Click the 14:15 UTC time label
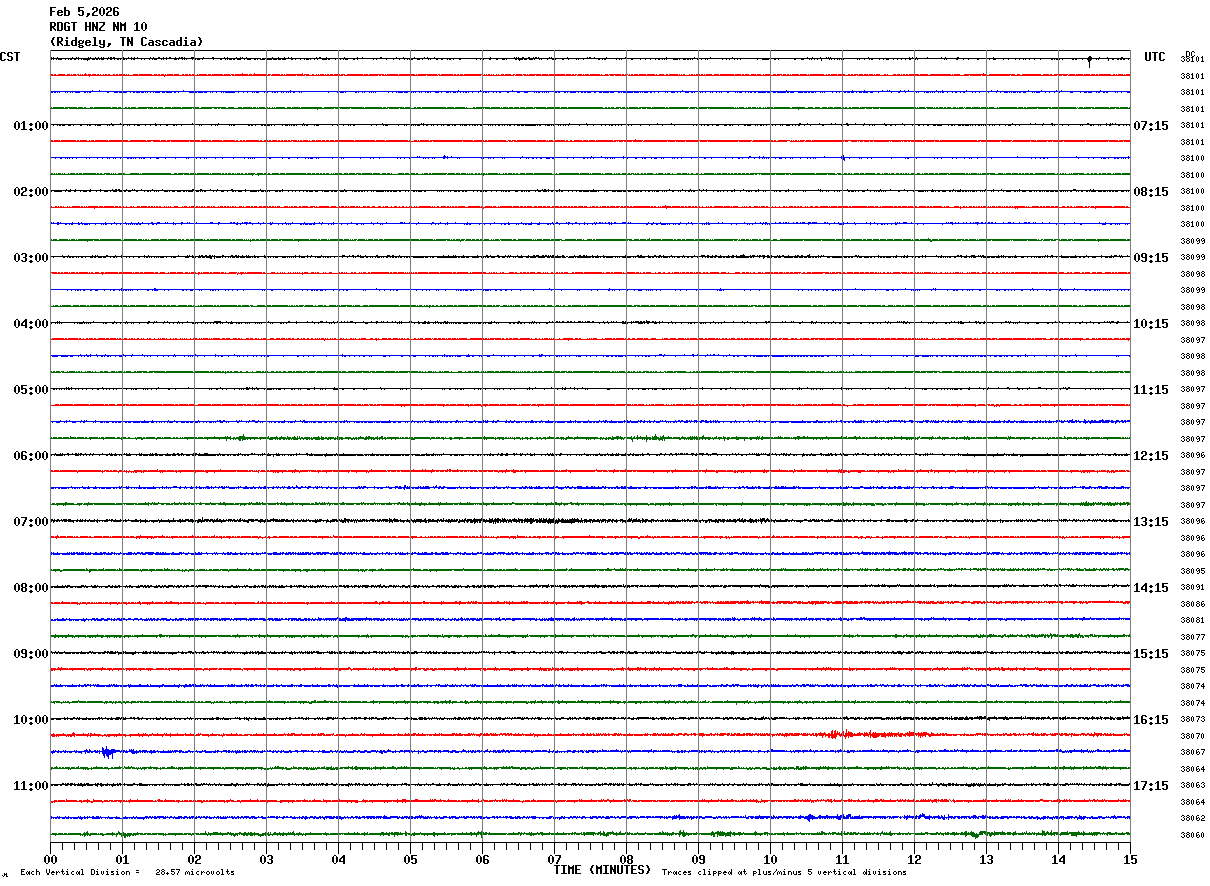 click(x=1151, y=588)
